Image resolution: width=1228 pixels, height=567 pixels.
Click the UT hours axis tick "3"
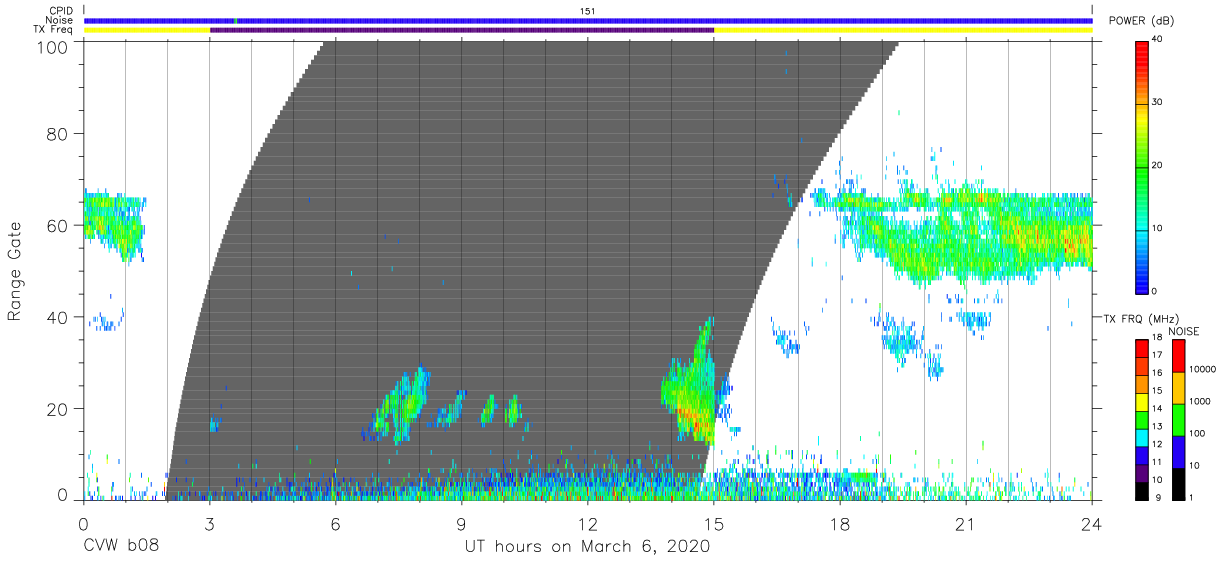tap(209, 523)
